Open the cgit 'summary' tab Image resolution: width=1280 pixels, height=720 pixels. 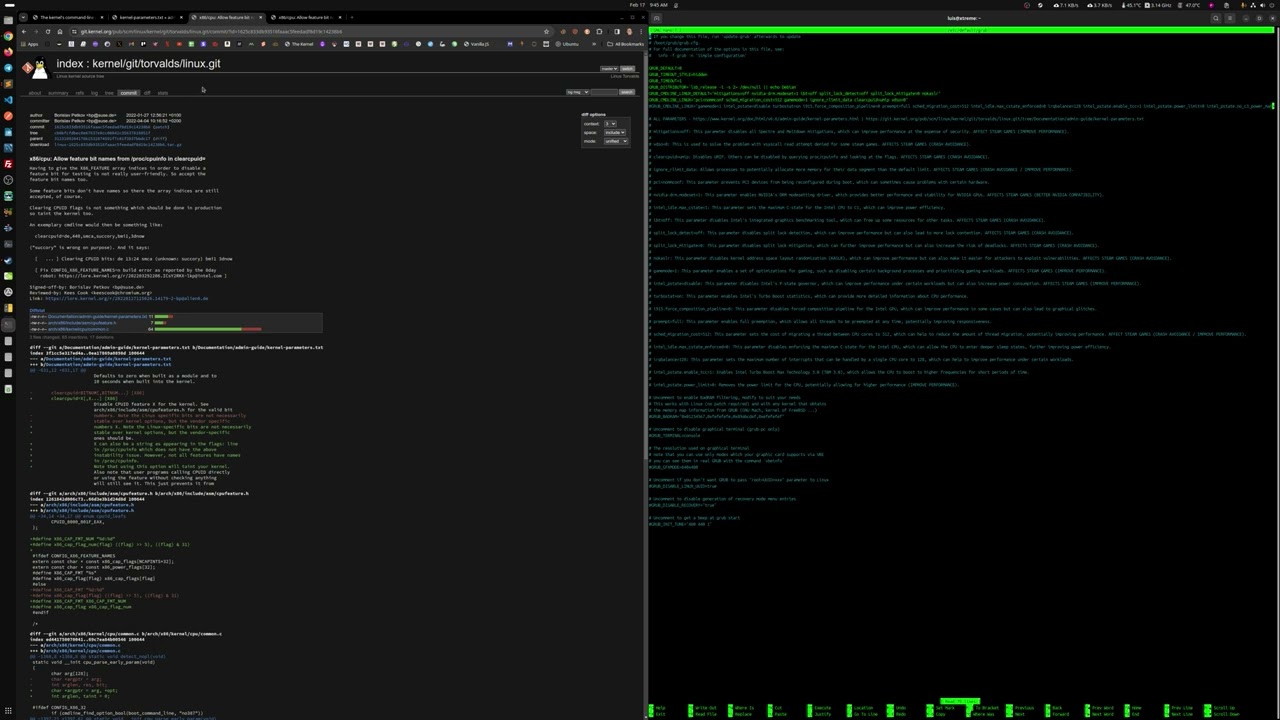58,93
